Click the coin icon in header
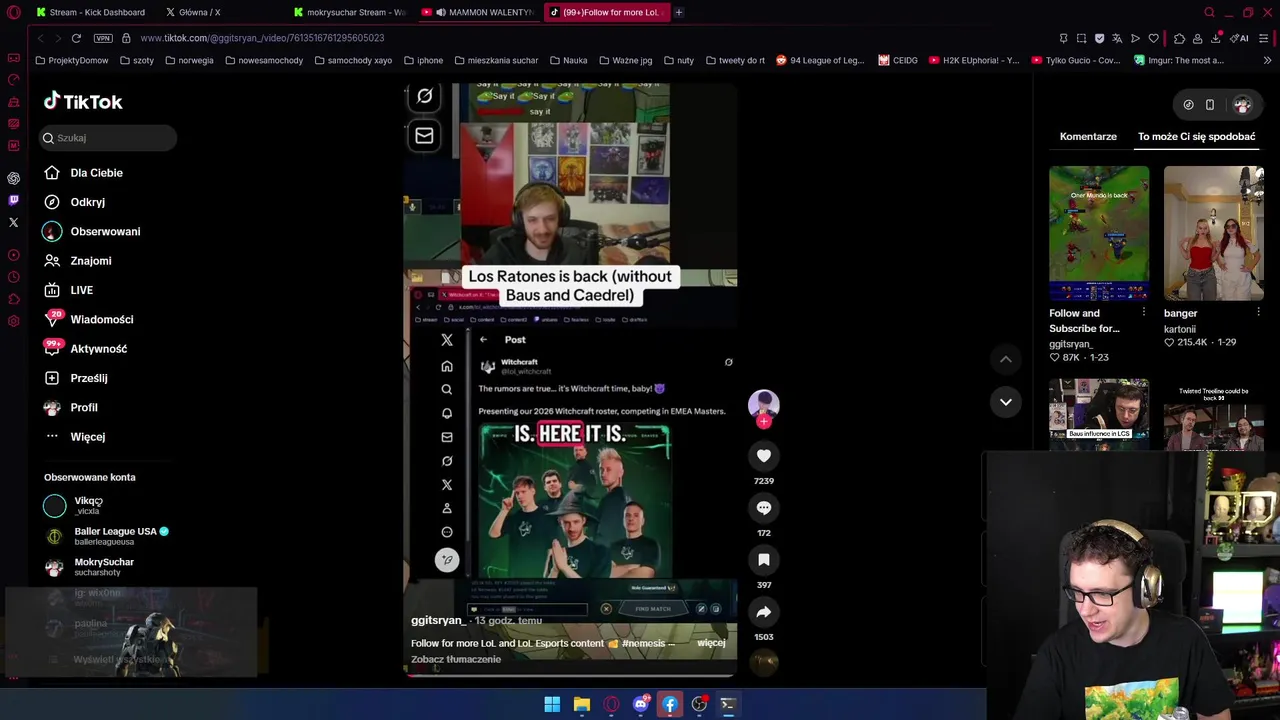The width and height of the screenshot is (1280, 720). click(x=1188, y=105)
